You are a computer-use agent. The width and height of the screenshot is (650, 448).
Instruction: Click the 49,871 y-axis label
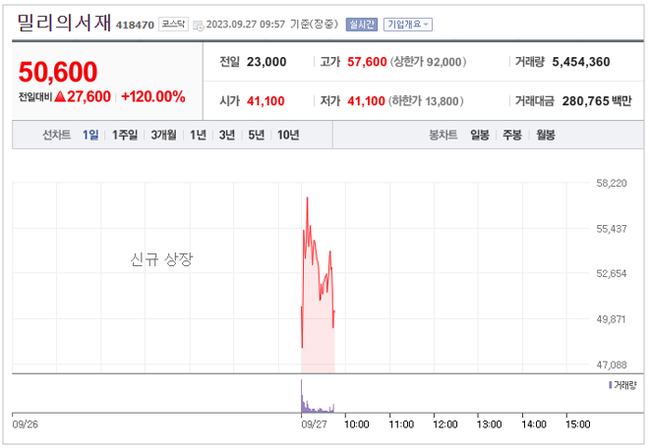pos(611,319)
